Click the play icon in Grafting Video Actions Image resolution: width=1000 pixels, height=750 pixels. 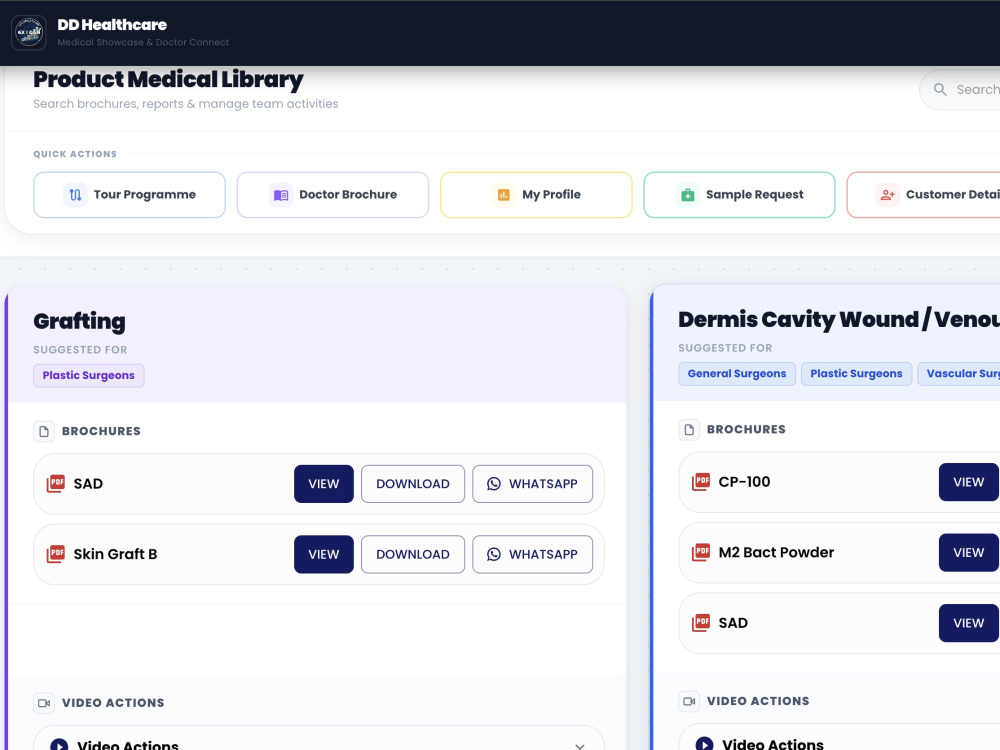[59, 745]
